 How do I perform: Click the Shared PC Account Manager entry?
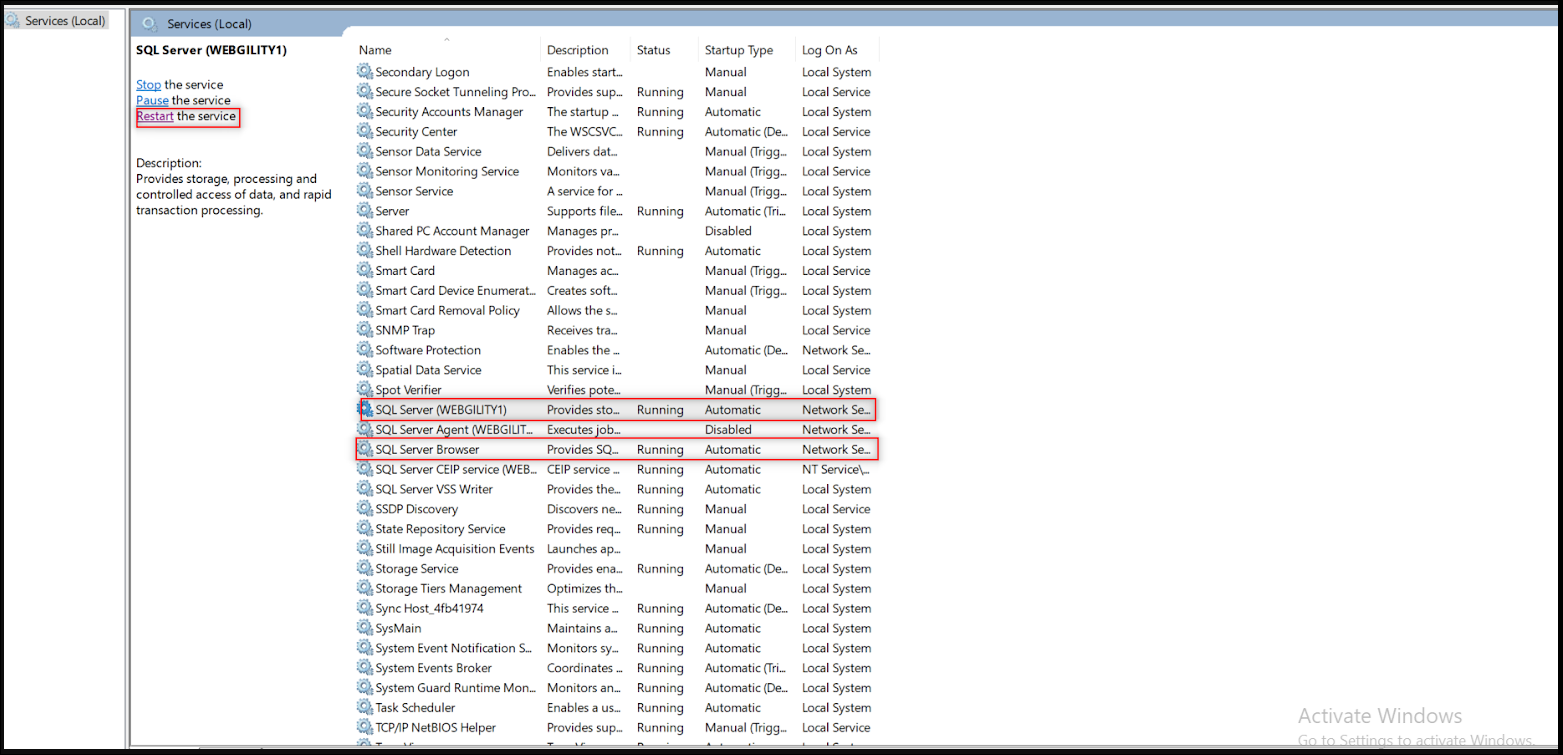452,231
